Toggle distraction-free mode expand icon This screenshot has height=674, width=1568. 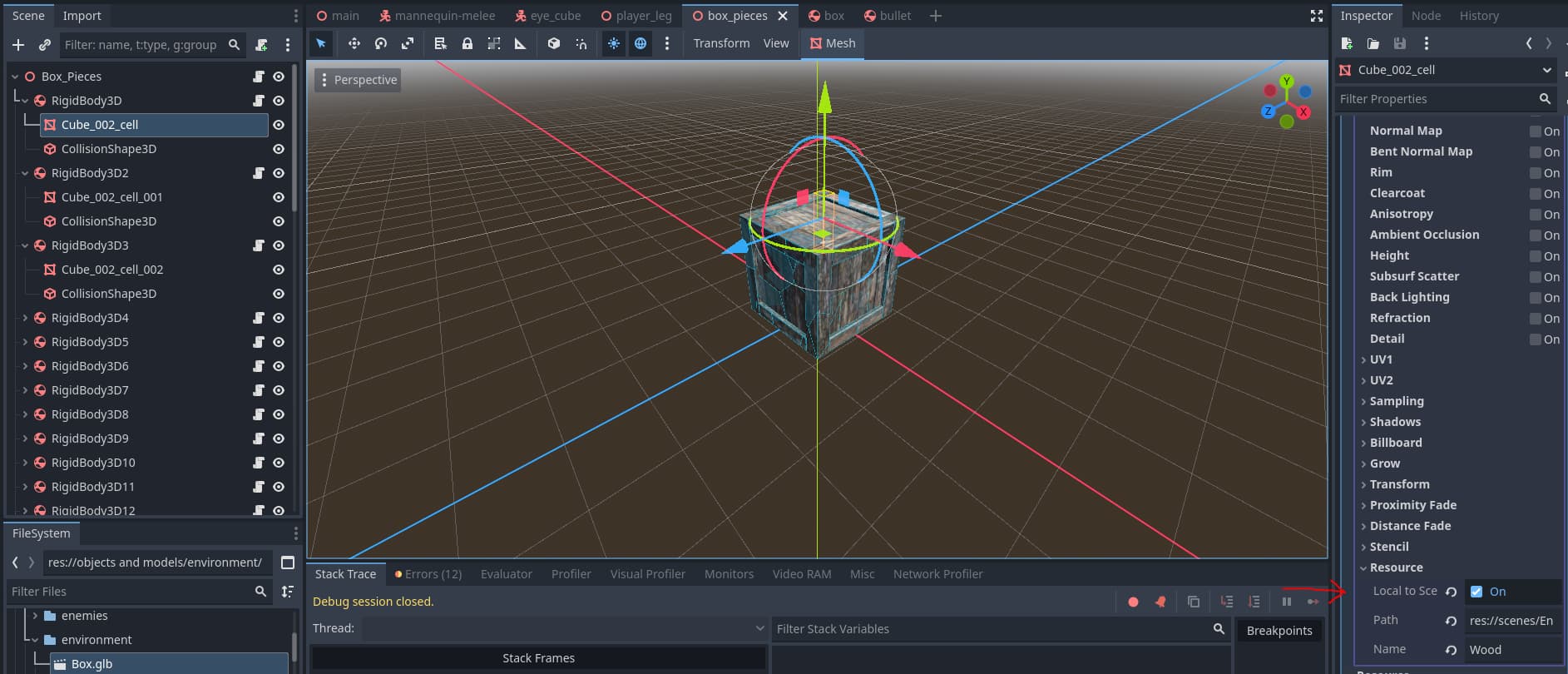pos(1316,16)
